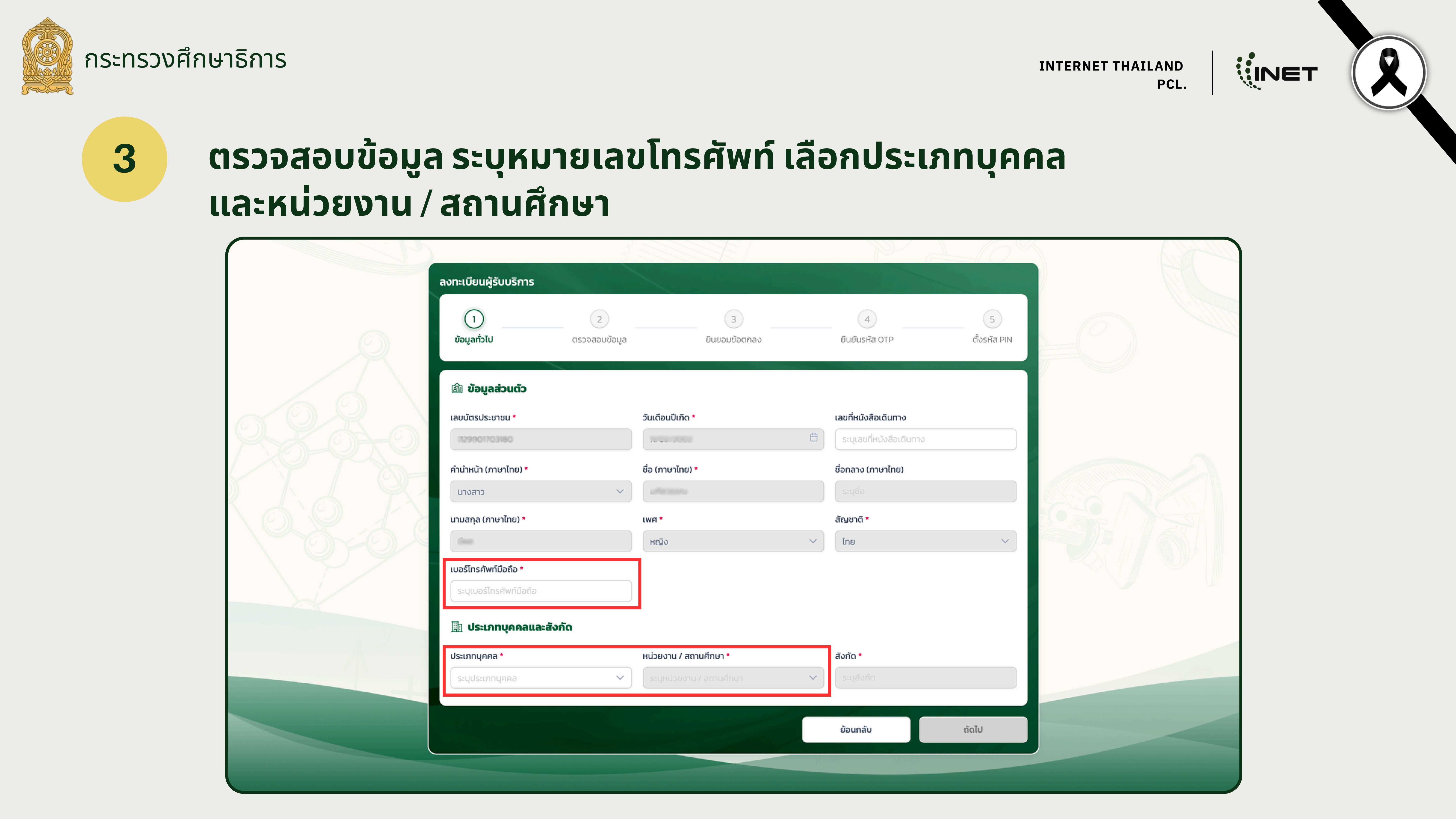1456x819 pixels.
Task: Select step 5 ตั้งรหัส PIN circle
Action: (992, 319)
